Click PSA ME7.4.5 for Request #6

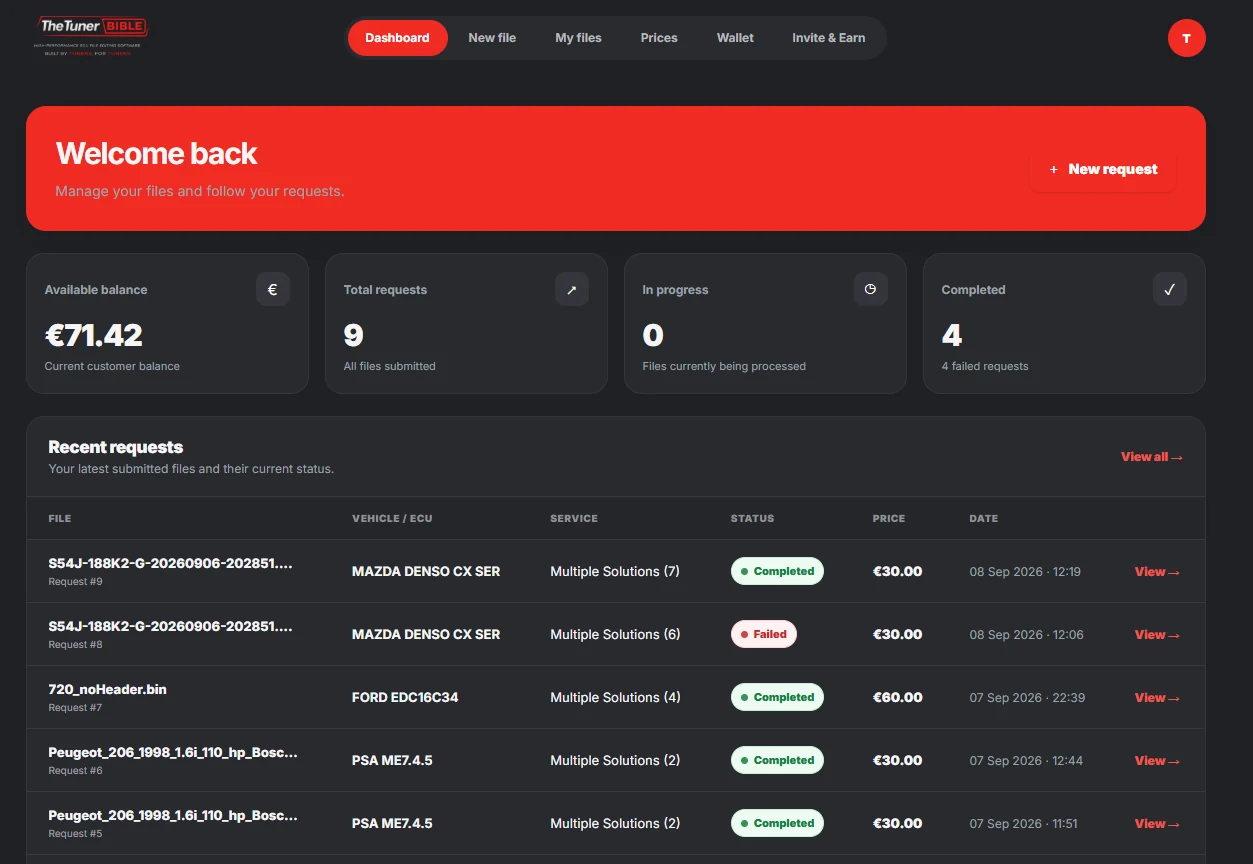pyautogui.click(x=392, y=761)
